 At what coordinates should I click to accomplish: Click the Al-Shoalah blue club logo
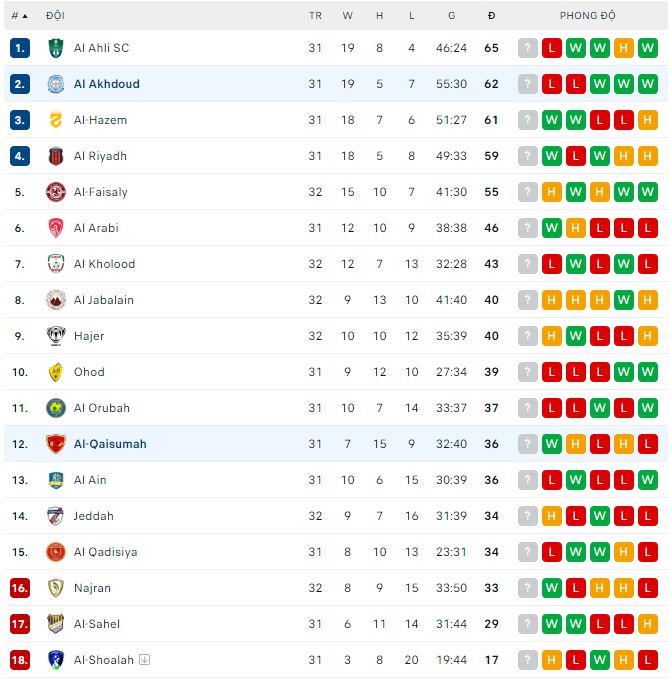pyautogui.click(x=56, y=660)
